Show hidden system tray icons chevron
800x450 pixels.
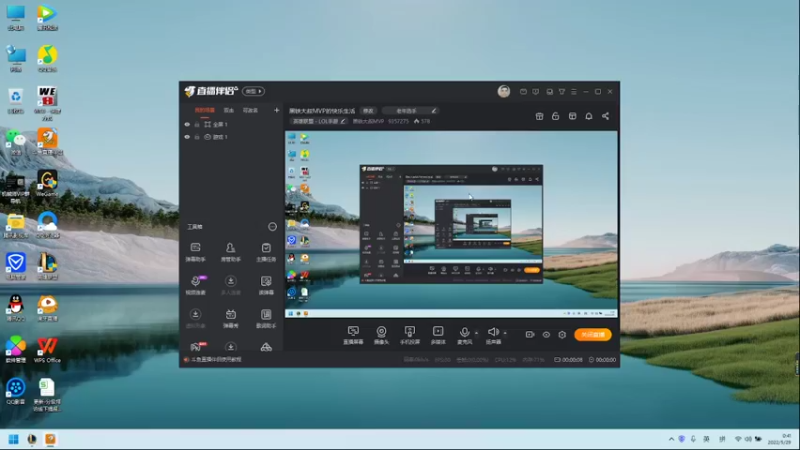click(x=671, y=439)
